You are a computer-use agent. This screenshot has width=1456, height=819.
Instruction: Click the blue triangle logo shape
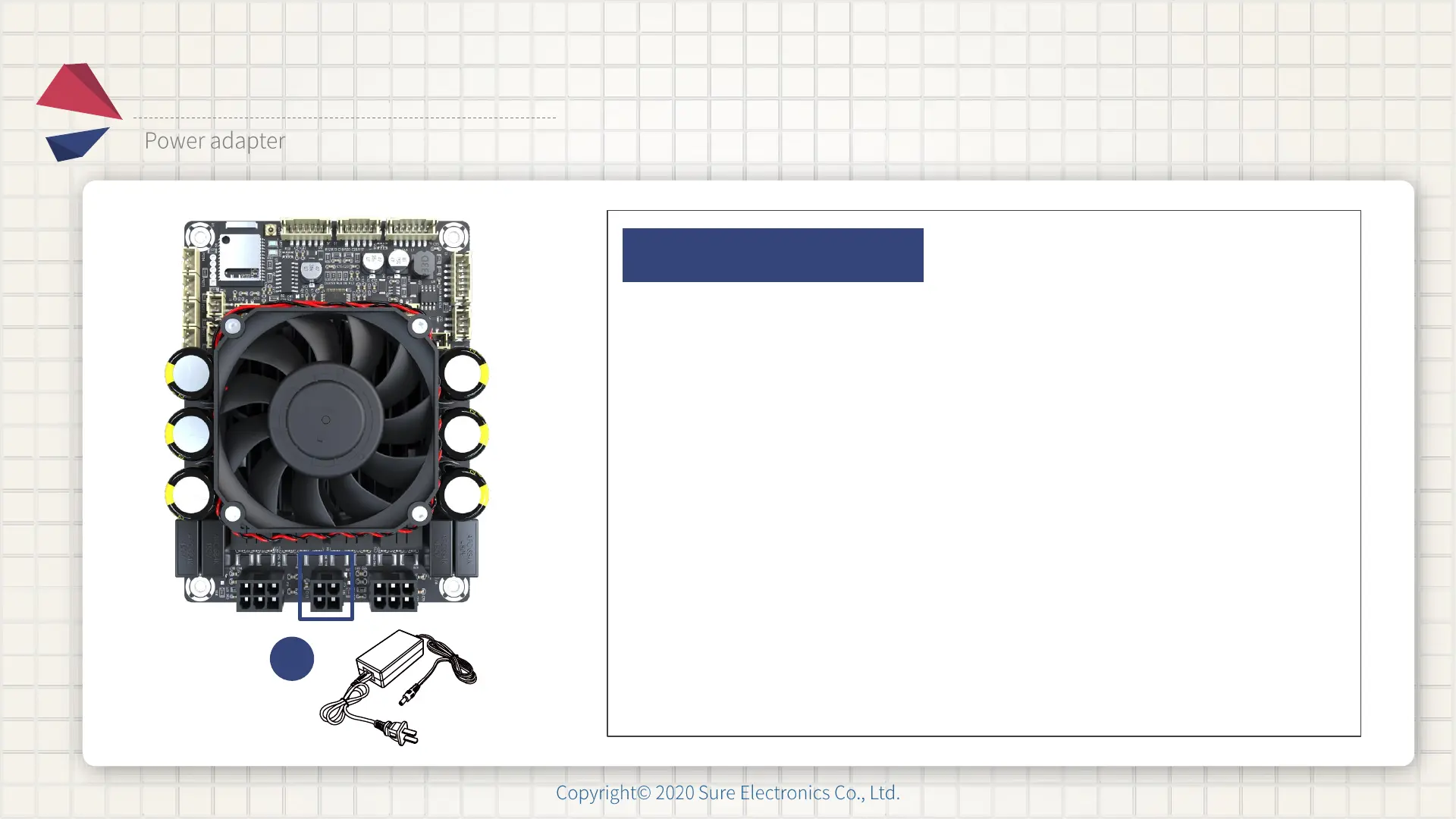click(74, 143)
